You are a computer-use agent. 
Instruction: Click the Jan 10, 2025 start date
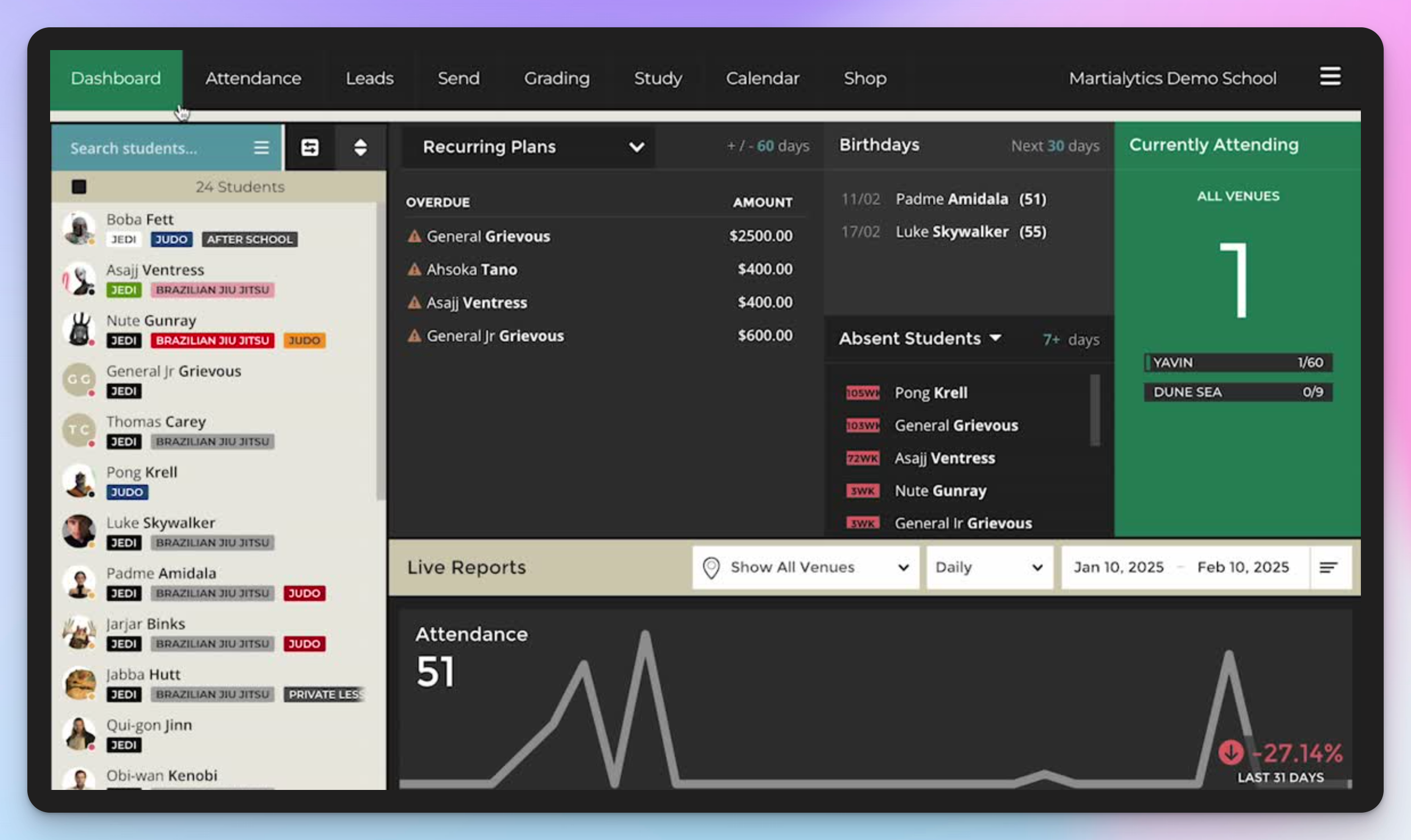pos(1118,567)
